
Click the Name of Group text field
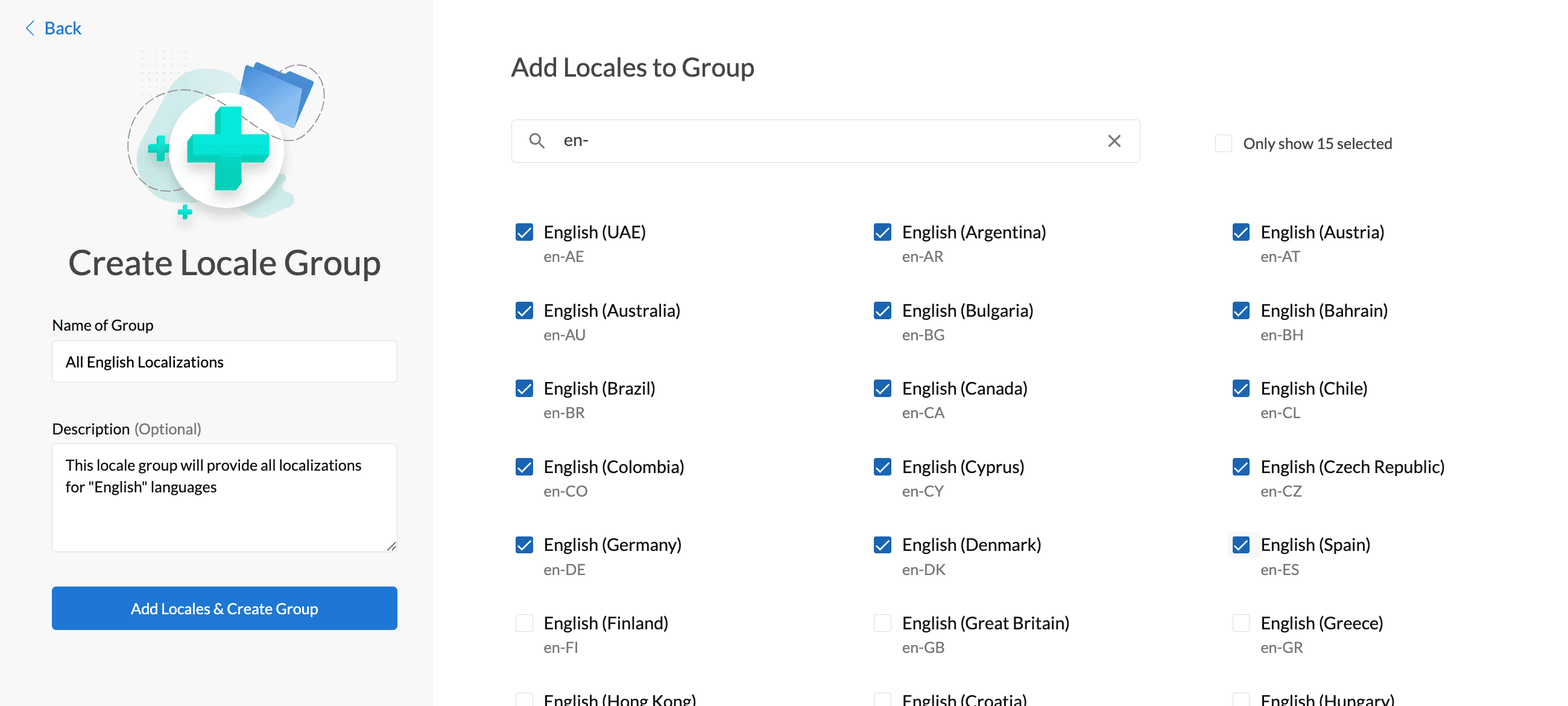(x=224, y=361)
